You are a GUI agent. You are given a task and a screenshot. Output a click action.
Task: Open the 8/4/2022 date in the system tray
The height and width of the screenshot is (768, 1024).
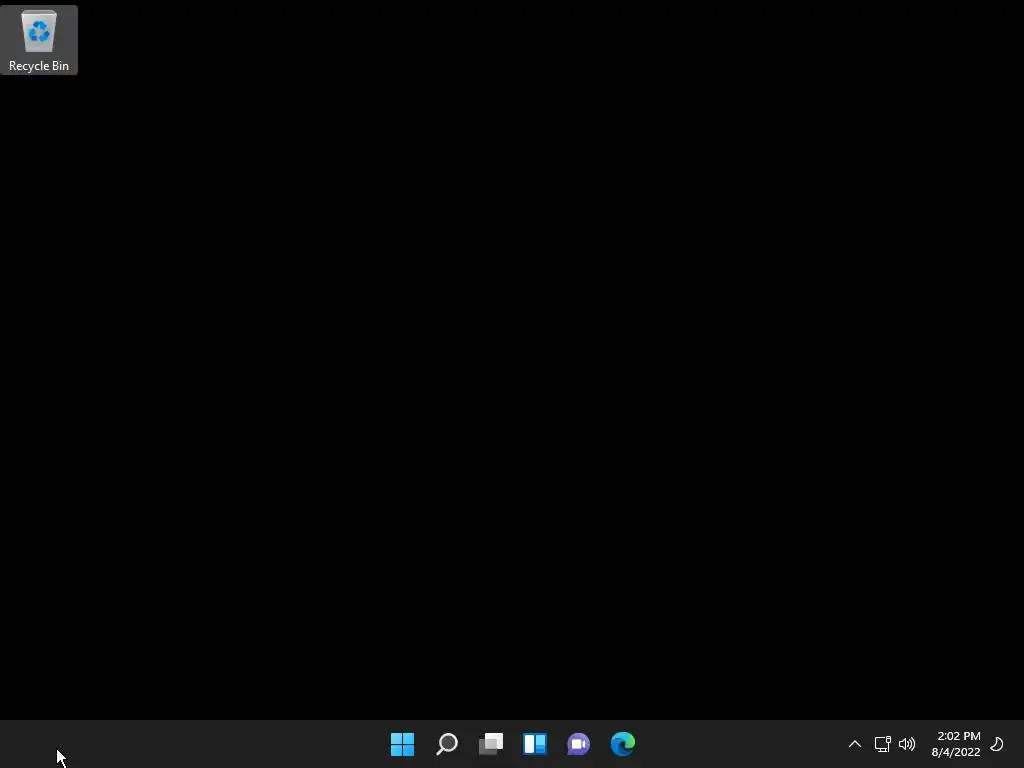tap(956, 752)
